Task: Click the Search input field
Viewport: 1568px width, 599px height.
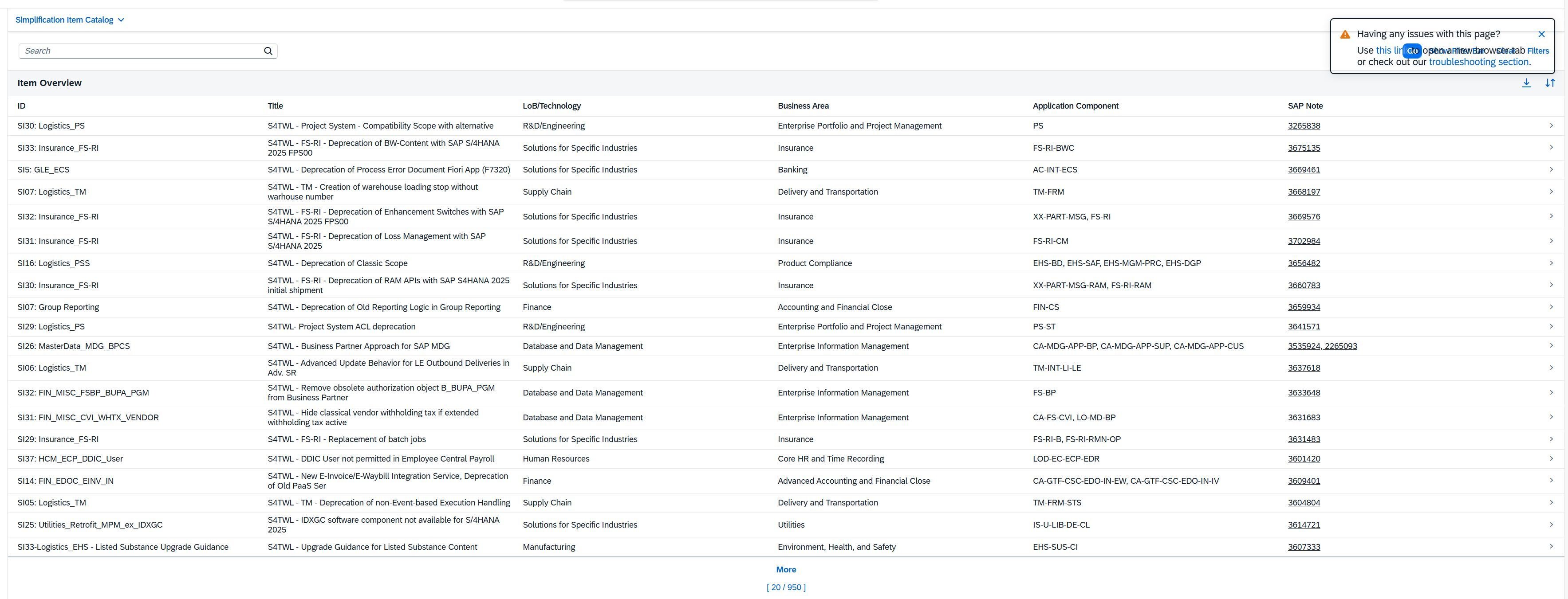Action: tap(140, 51)
